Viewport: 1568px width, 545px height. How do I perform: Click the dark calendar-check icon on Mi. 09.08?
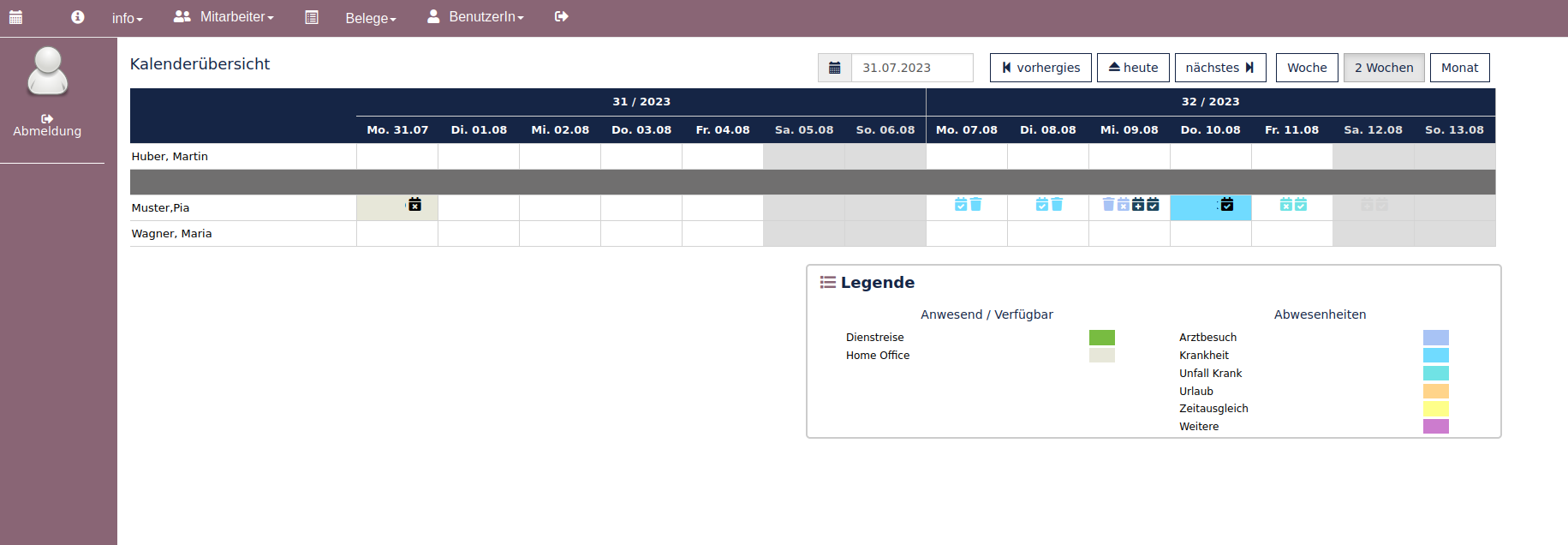[1153, 204]
